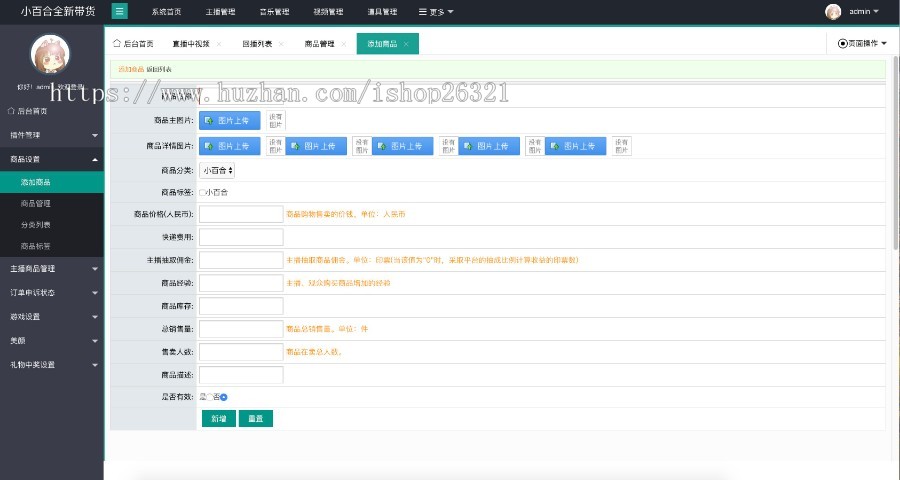Switch to the 回播列表 tab
Screen dimensions: 900x480
tap(257, 44)
